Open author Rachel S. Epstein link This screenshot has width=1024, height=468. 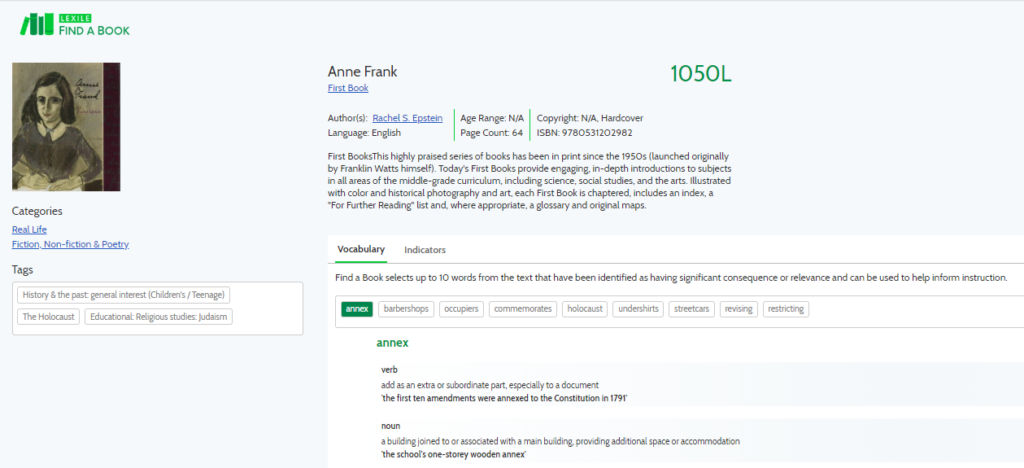click(x=408, y=118)
